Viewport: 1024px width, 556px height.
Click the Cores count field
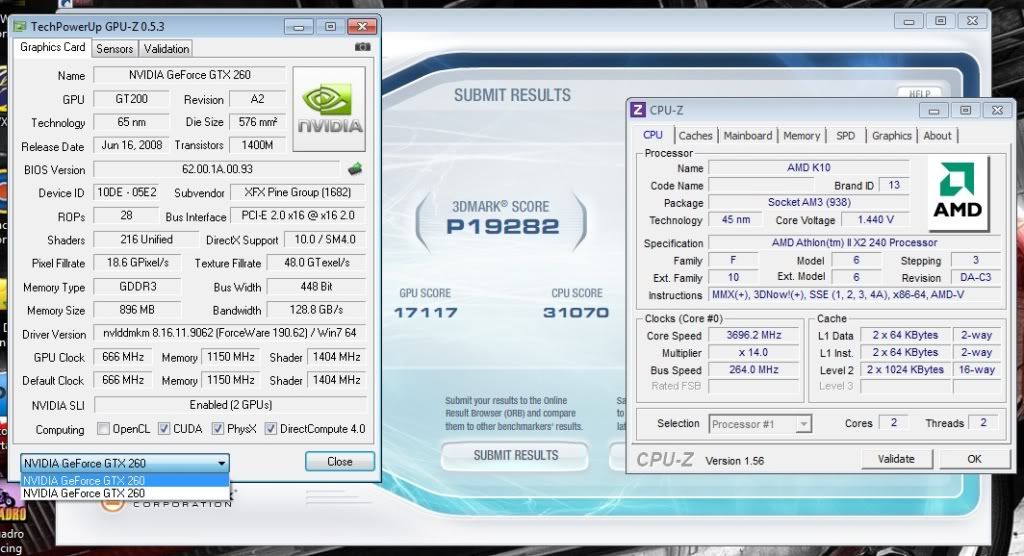click(x=894, y=423)
